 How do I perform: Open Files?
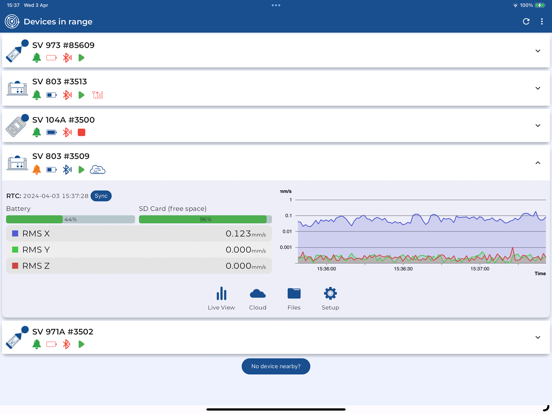pyautogui.click(x=294, y=299)
